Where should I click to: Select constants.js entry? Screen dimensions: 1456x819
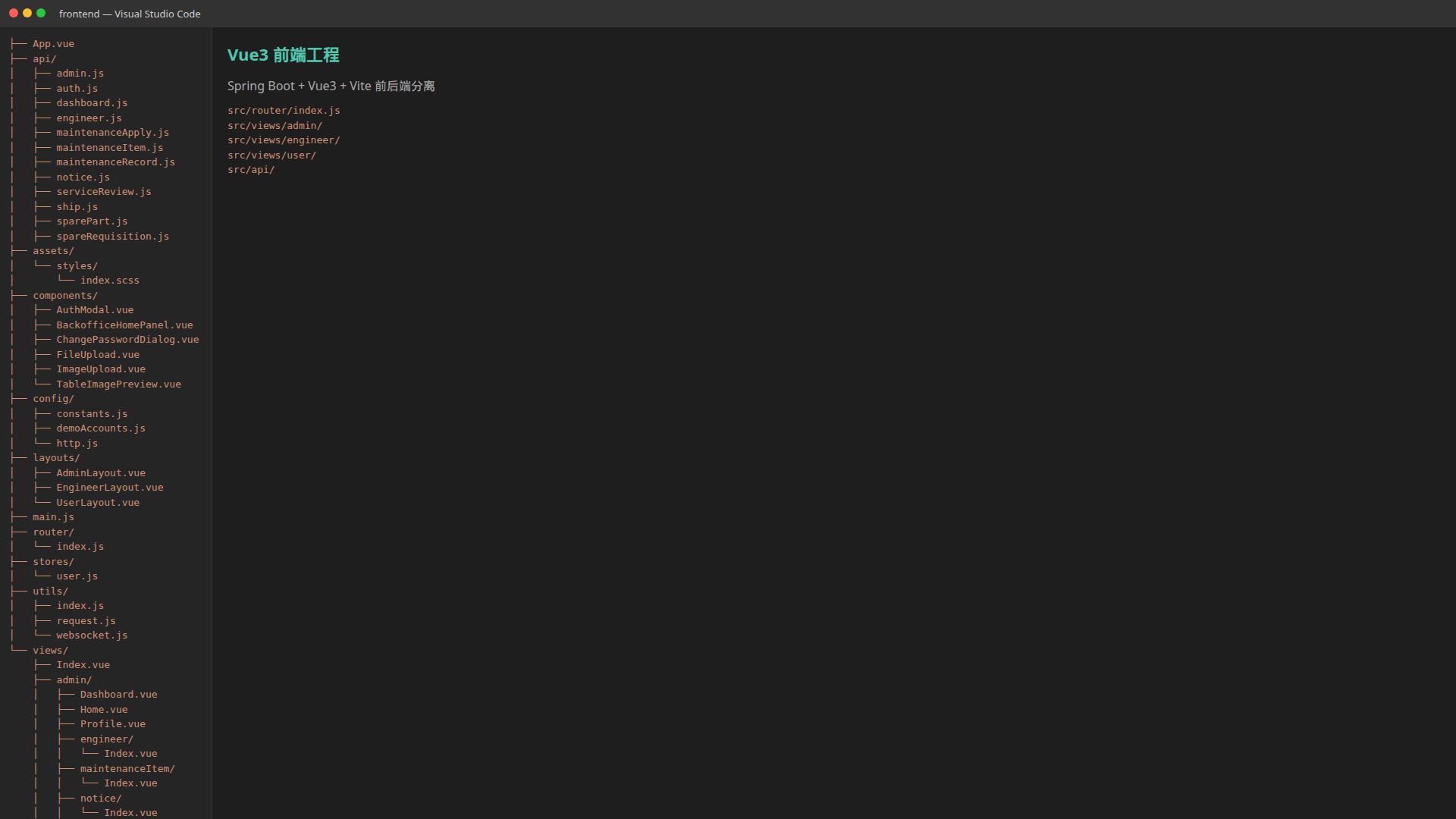coord(92,414)
